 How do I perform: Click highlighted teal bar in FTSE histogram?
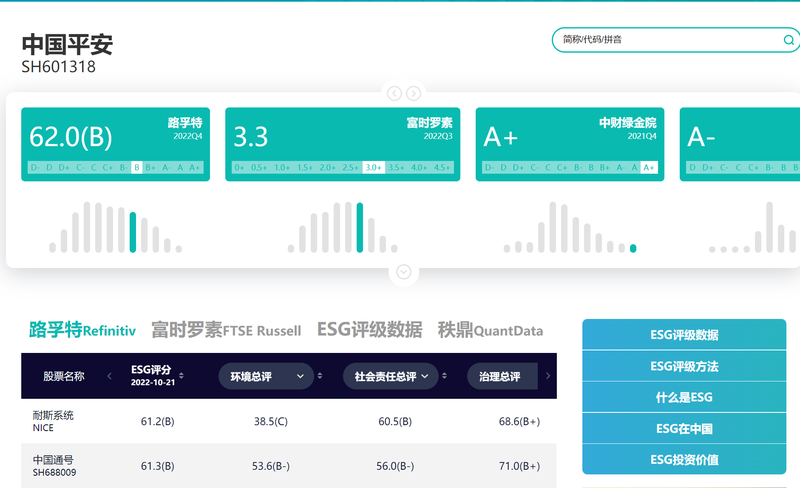360,228
